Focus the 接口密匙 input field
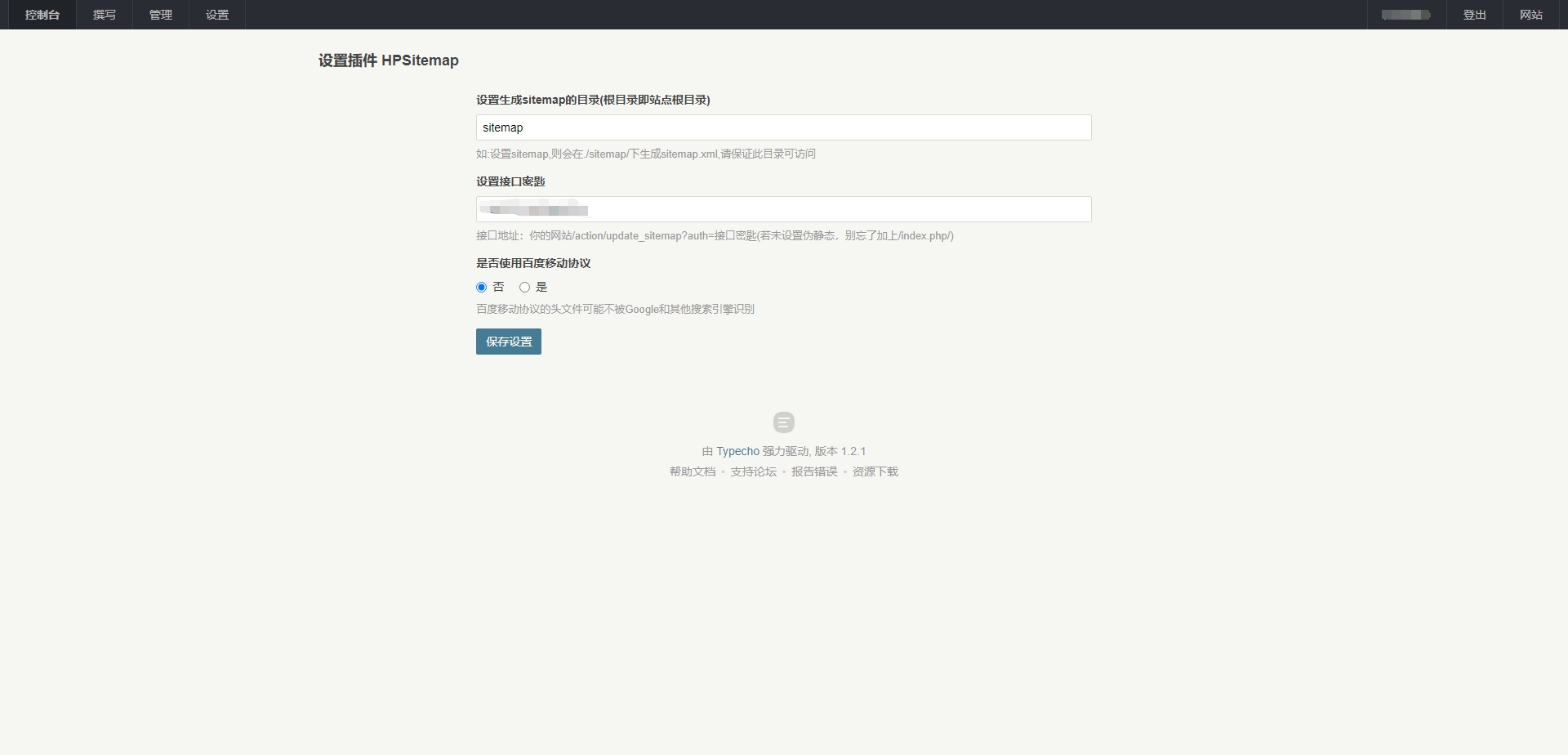Viewport: 1568px width, 755px height. pos(783,209)
